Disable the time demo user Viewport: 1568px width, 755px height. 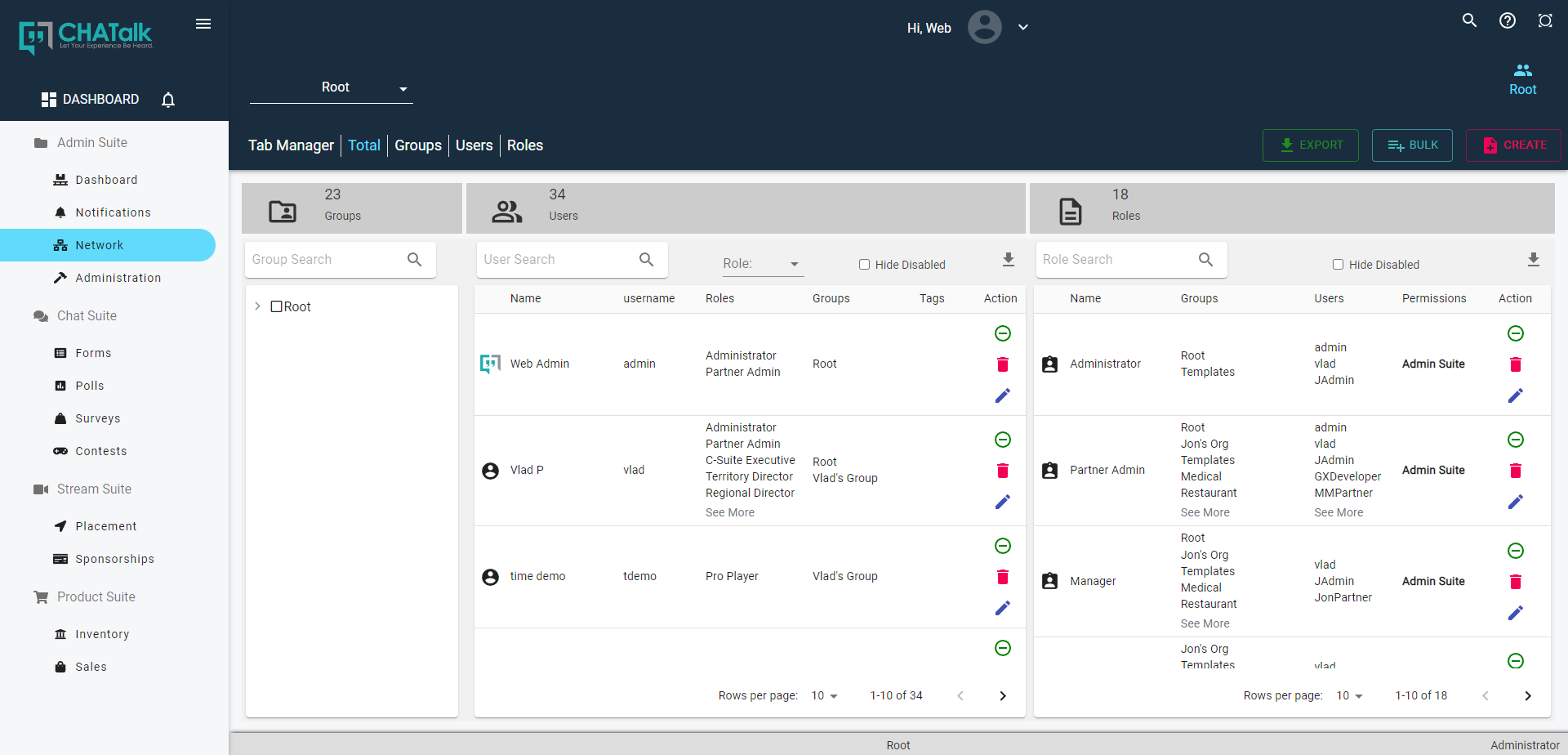1003,546
